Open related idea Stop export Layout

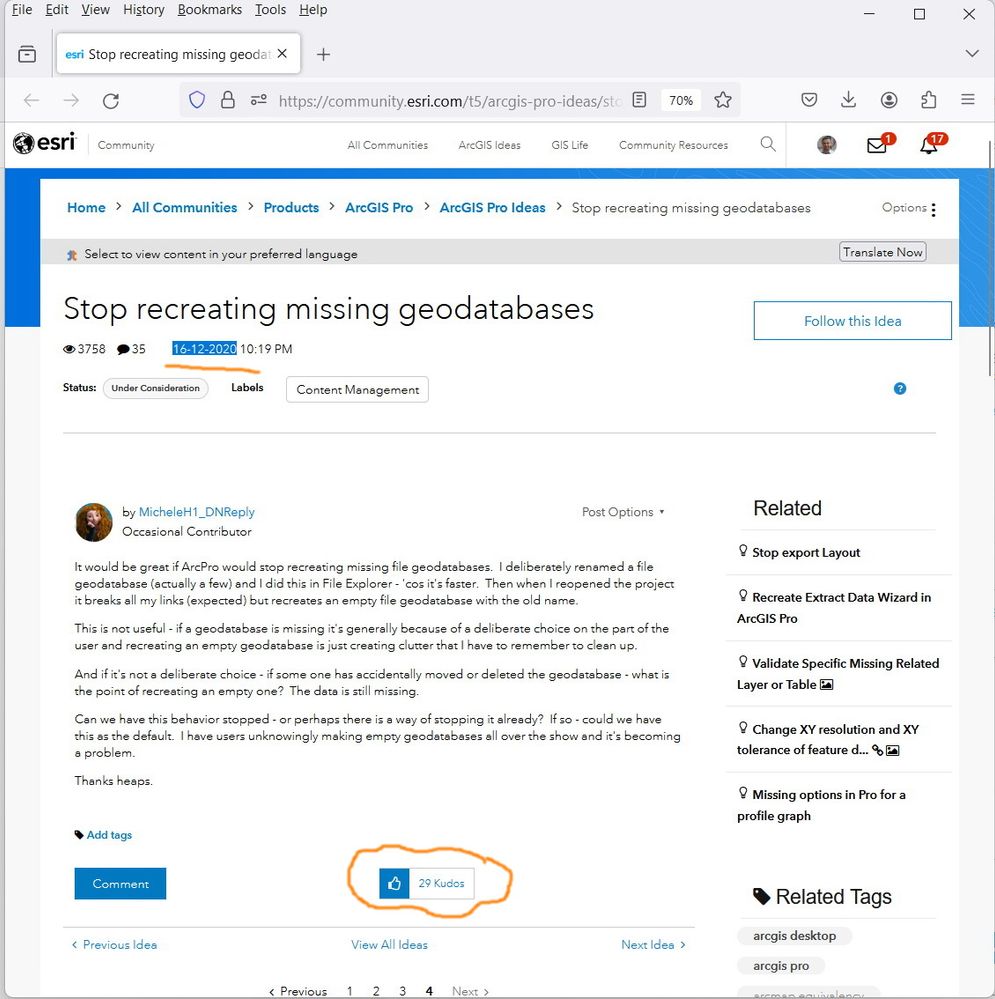[806, 552]
